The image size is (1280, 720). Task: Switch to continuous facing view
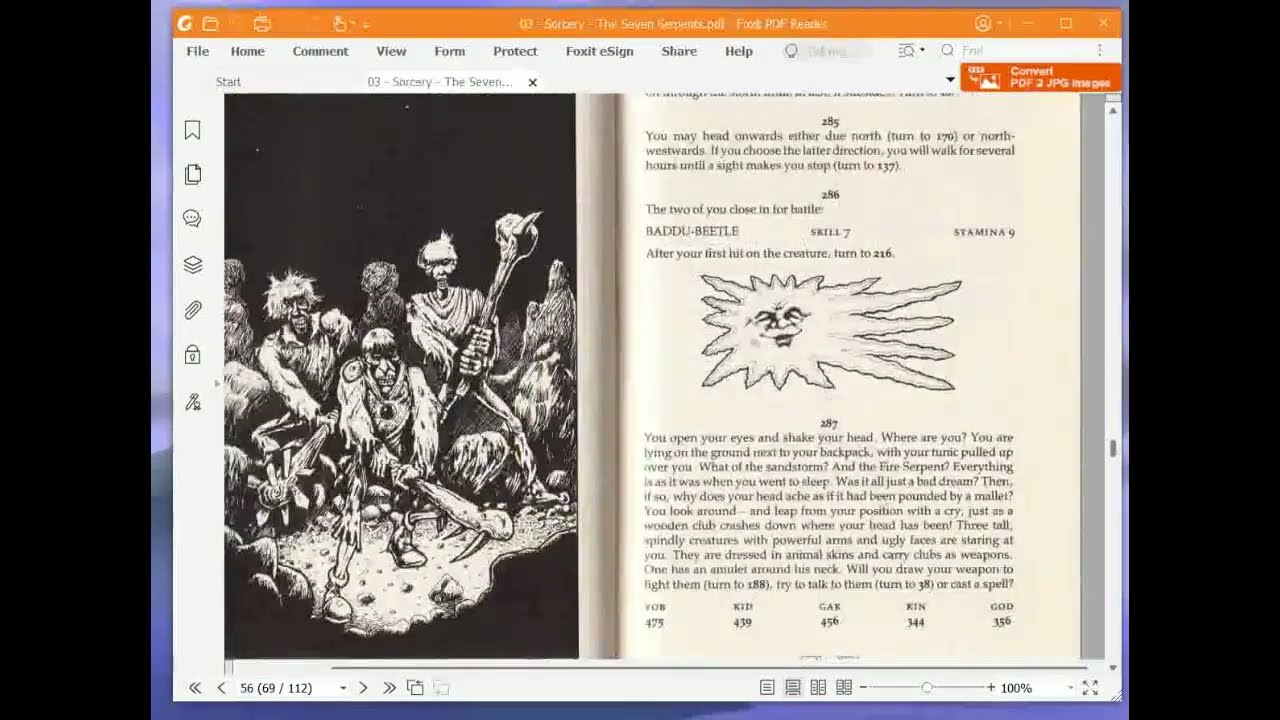[x=844, y=688]
